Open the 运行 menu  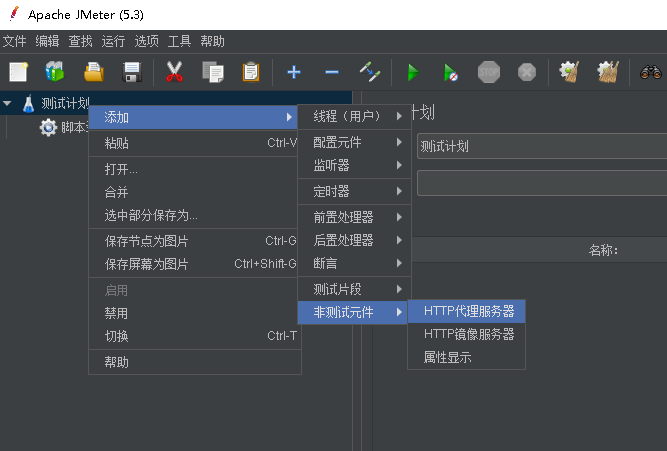click(113, 41)
